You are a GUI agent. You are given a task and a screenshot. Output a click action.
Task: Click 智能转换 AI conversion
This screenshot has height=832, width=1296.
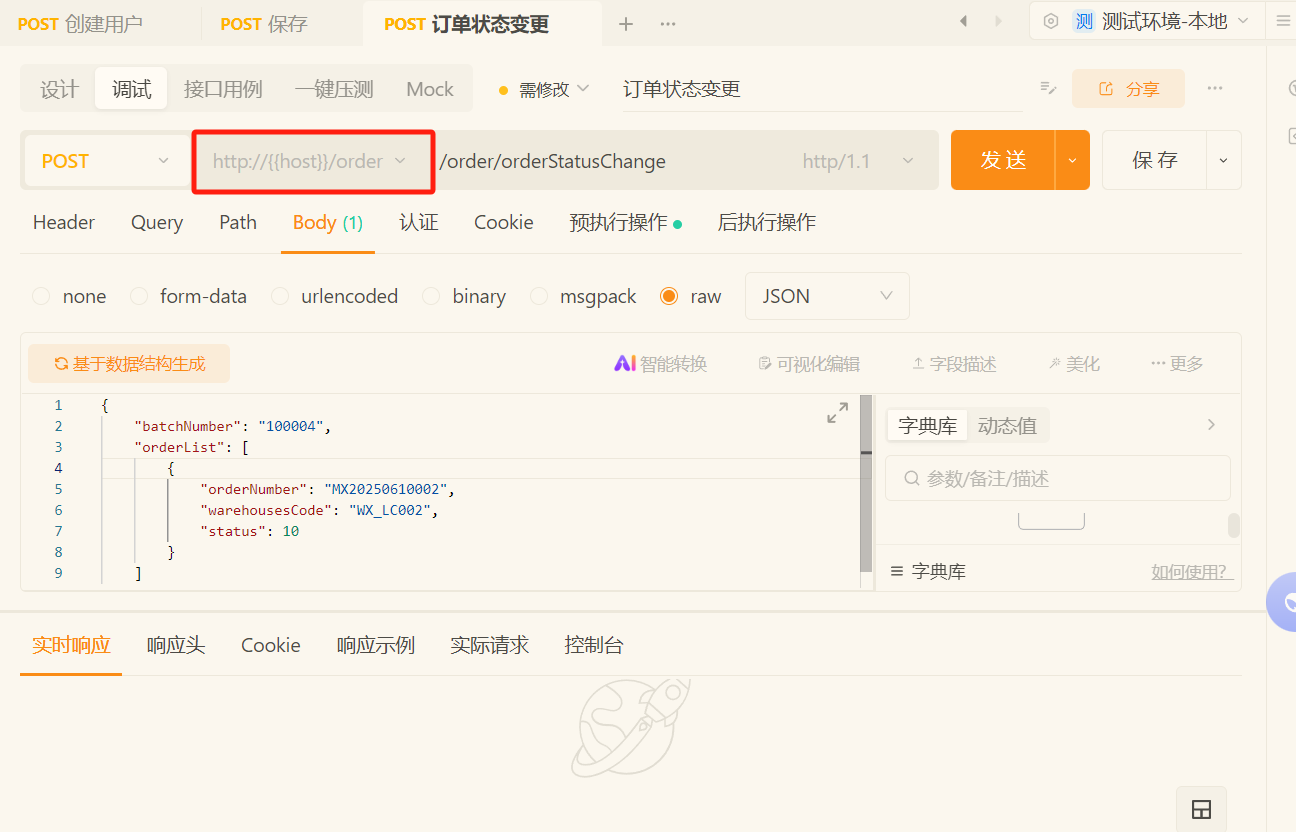(x=660, y=364)
